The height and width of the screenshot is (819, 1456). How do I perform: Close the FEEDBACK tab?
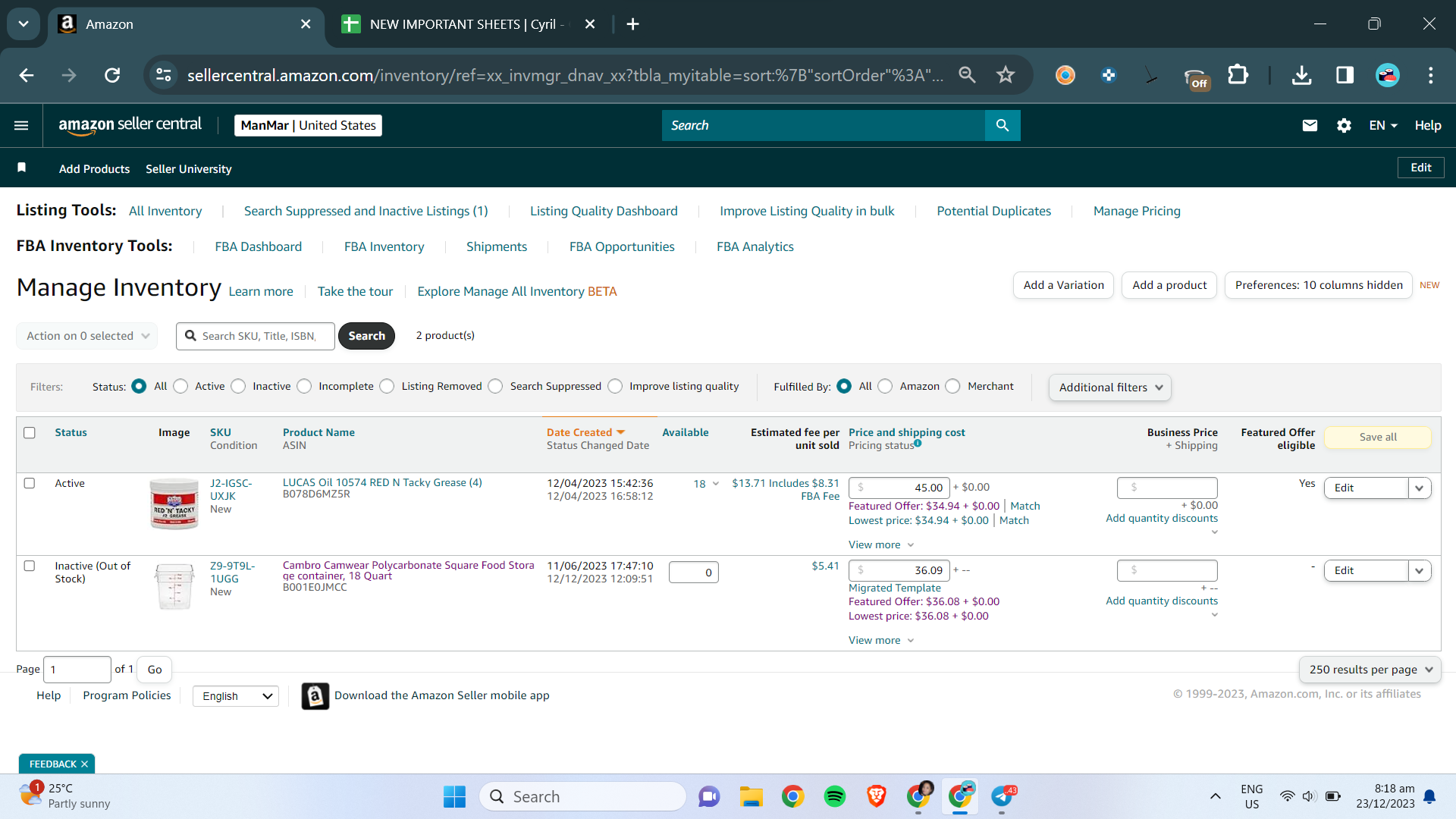(84, 764)
